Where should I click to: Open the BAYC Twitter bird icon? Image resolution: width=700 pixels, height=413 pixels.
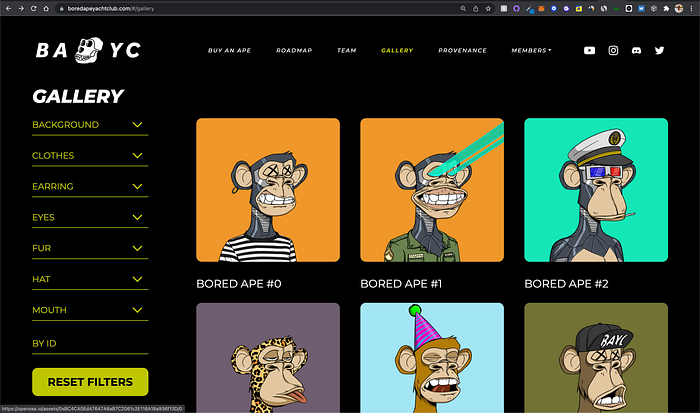pyautogui.click(x=659, y=50)
